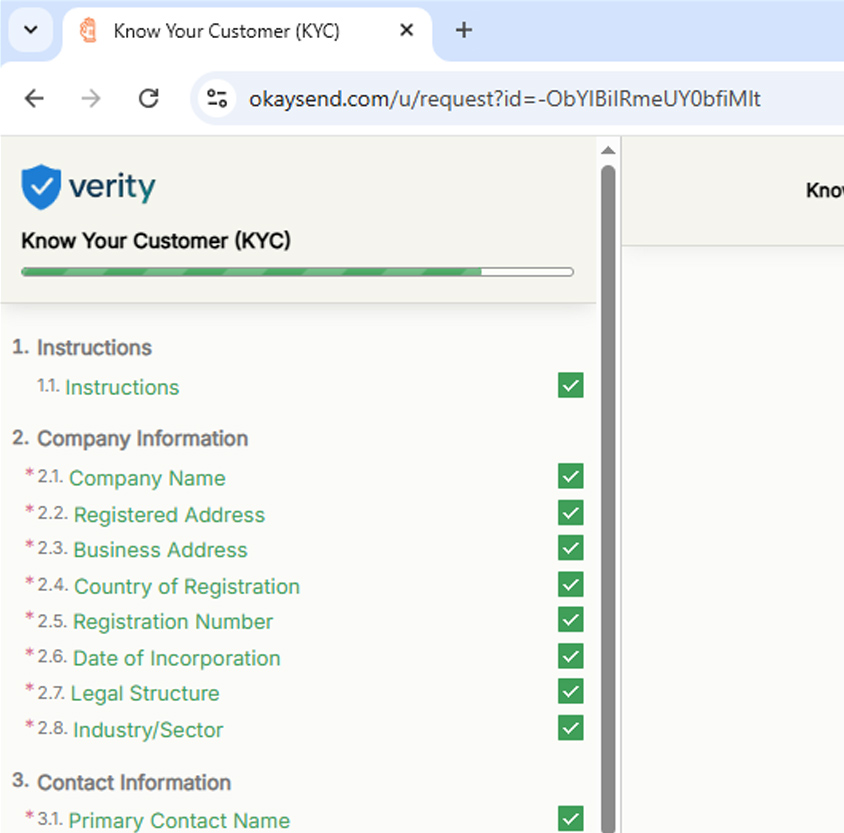This screenshot has height=833, width=844.
Task: Navigate back with the browser back arrow
Action: tap(34, 98)
